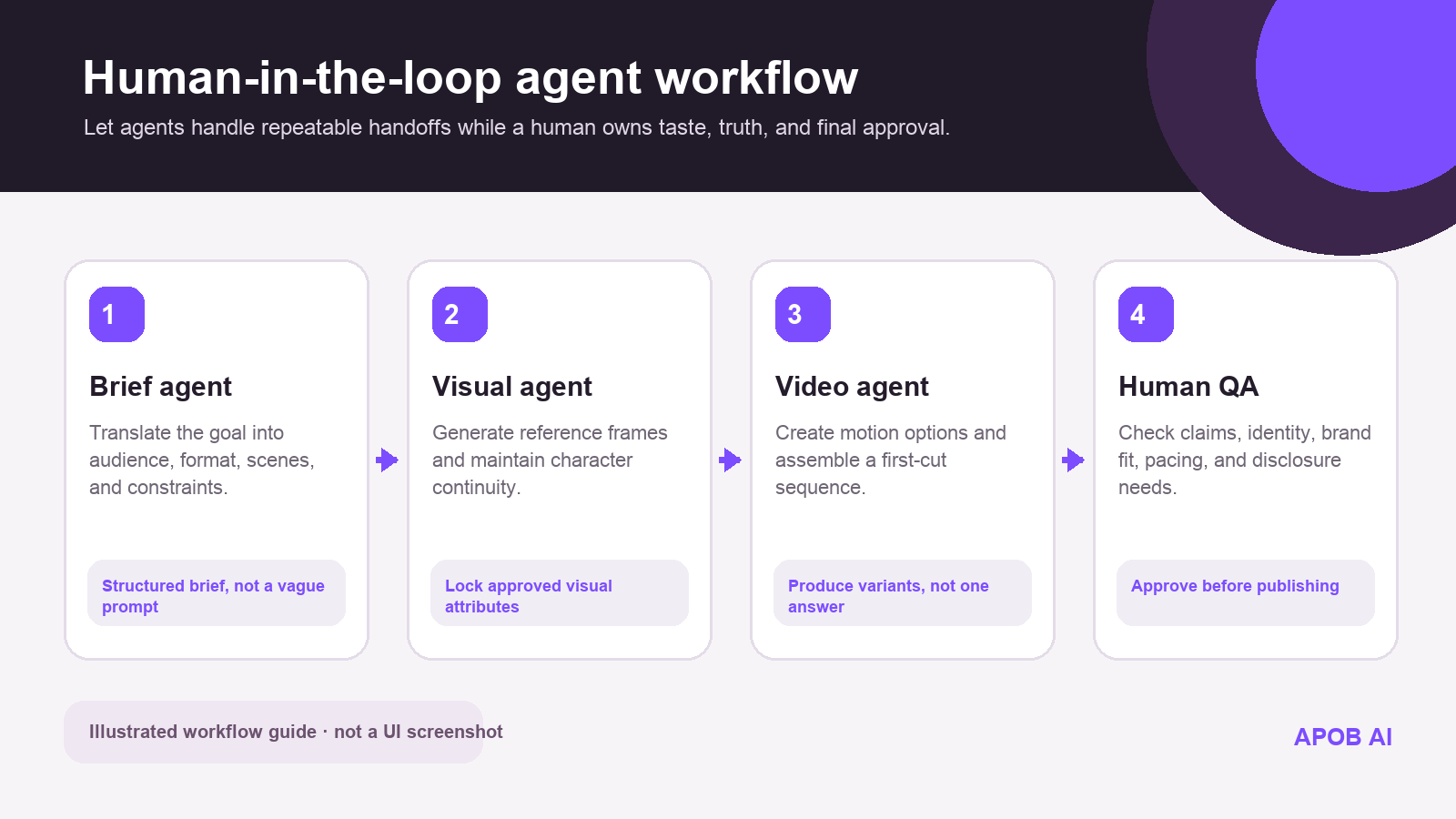Image resolution: width=1456 pixels, height=819 pixels.
Task: Click the 'Human QA' heading
Action: (1188, 387)
